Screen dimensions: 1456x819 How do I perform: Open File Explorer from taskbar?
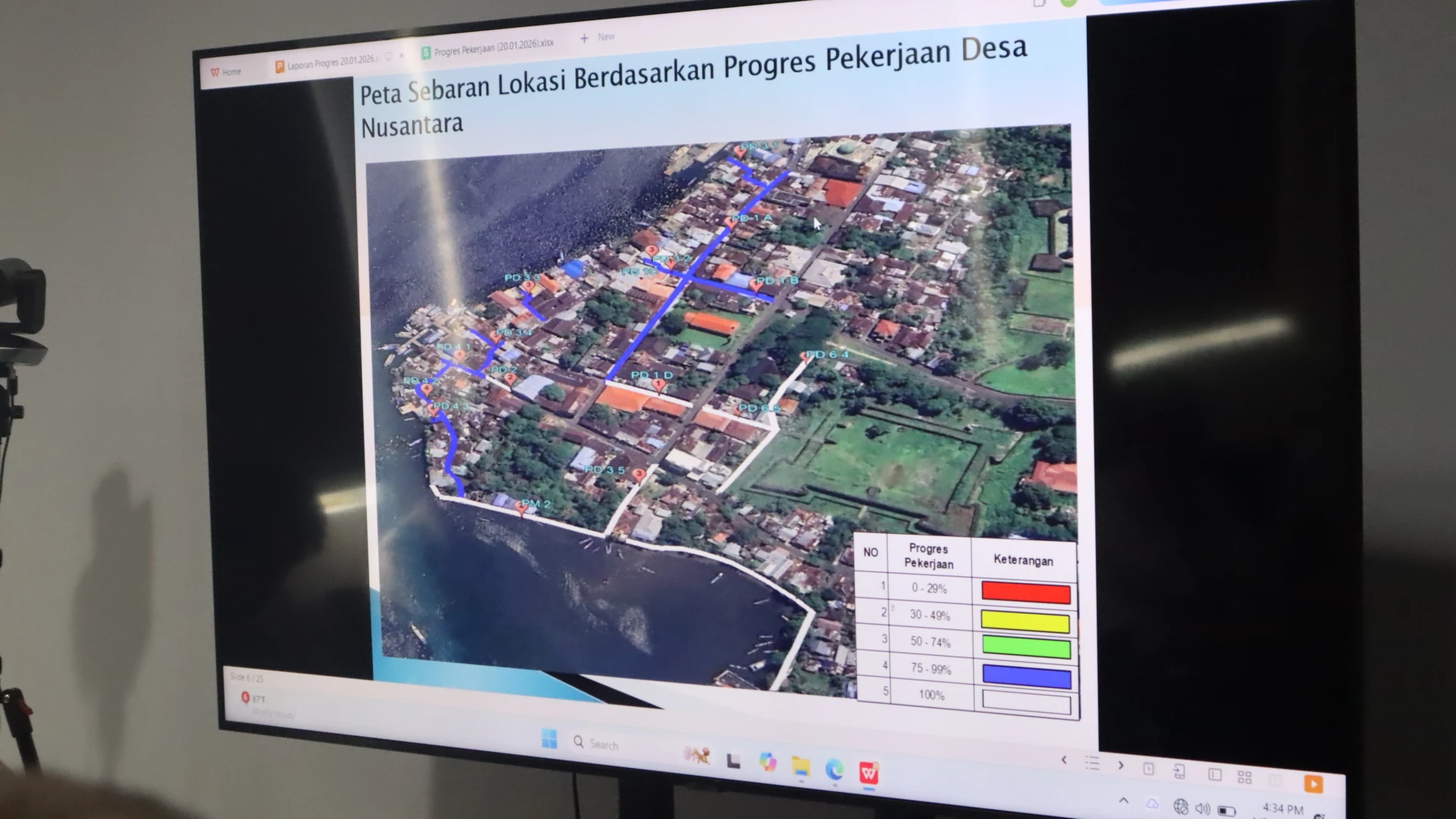801,767
